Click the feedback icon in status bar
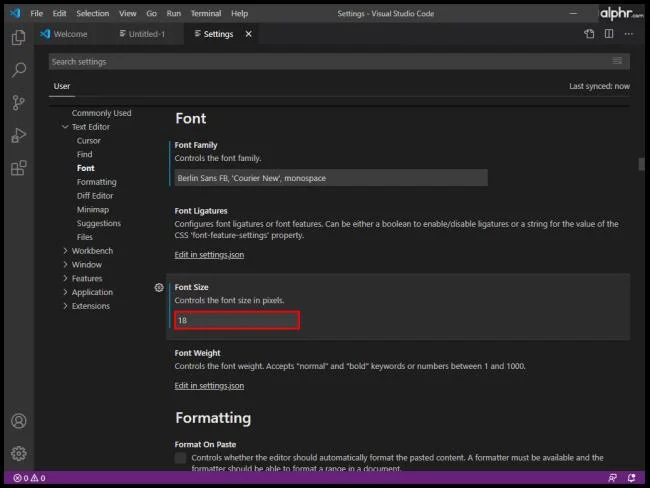 point(612,478)
